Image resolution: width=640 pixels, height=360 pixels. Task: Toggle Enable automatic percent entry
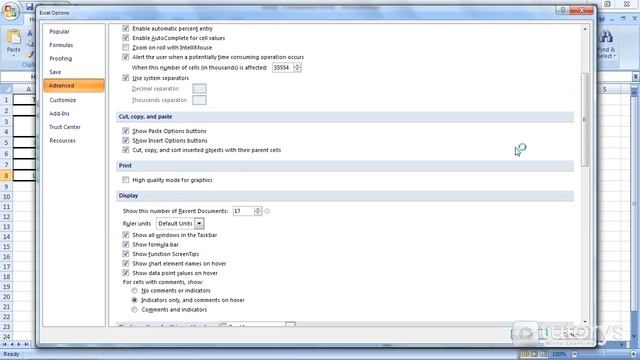(126, 28)
